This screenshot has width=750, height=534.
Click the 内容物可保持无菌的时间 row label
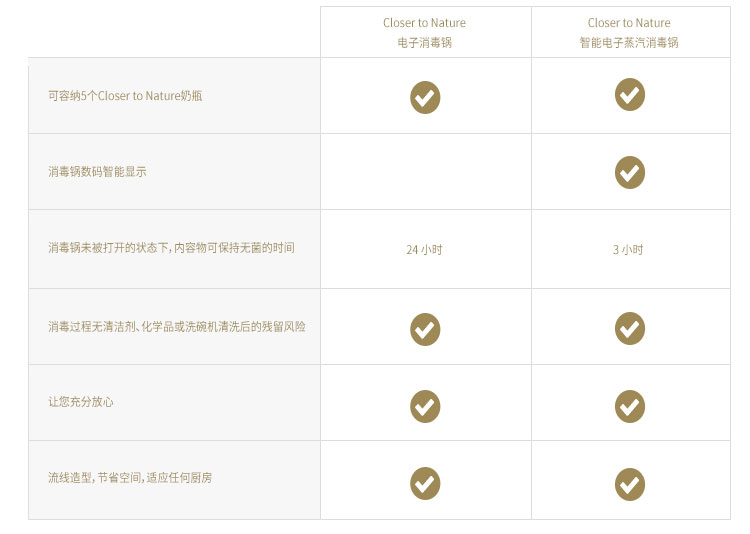[x=171, y=248]
